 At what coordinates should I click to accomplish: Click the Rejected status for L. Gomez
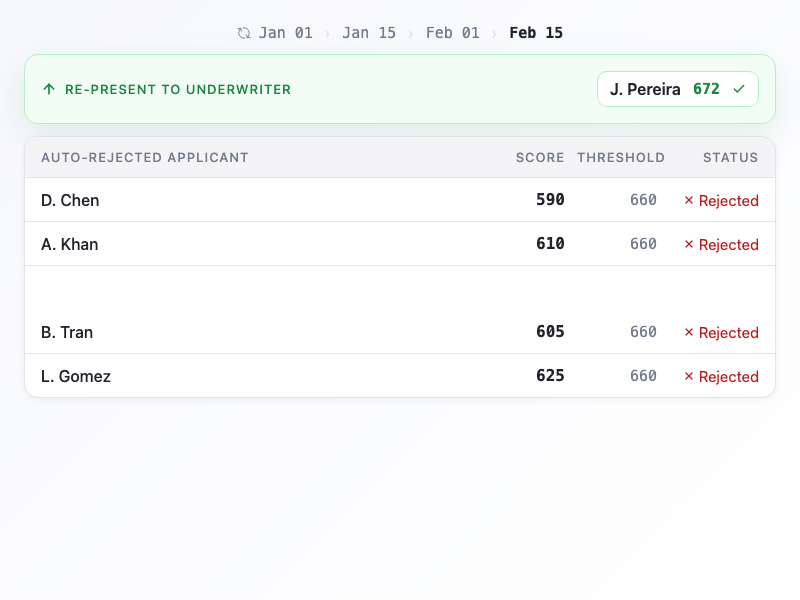[728, 376]
